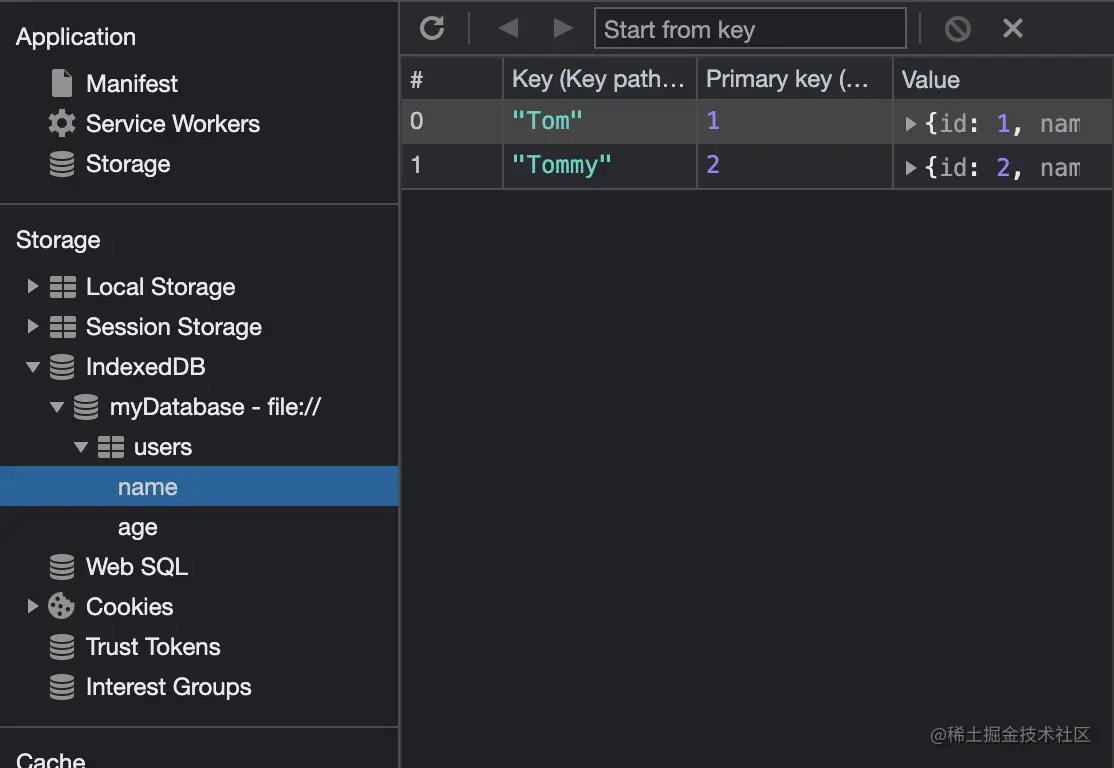The height and width of the screenshot is (768, 1114).
Task: Open Trust Tokens storage item
Action: (x=152, y=647)
